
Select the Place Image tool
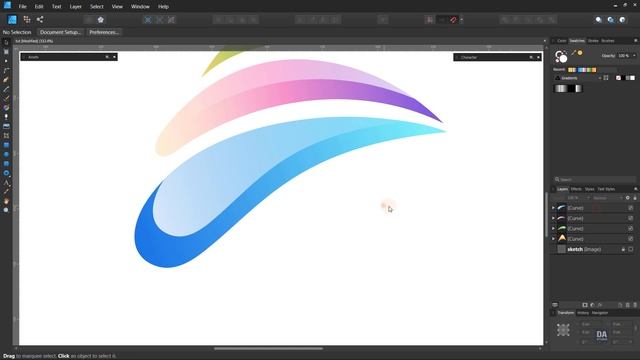[x=6, y=127]
